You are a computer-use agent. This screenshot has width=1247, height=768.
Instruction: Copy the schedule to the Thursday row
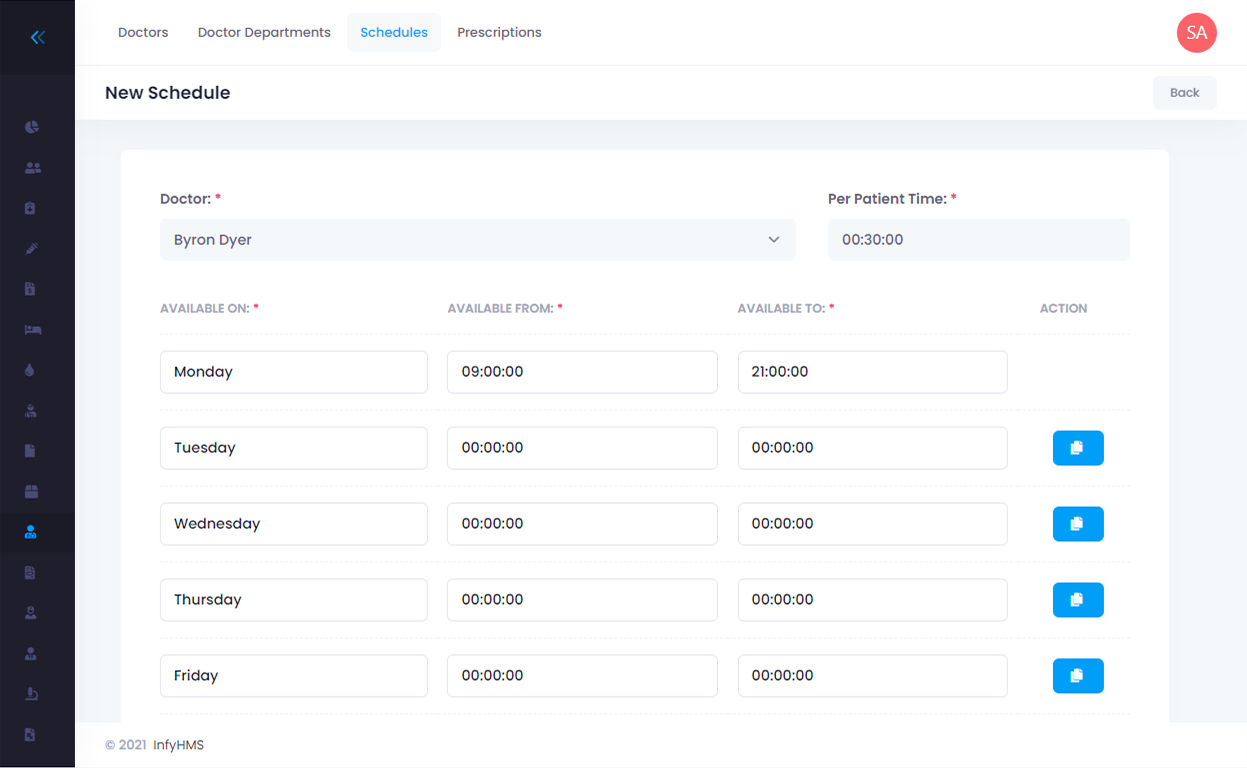[1077, 600]
